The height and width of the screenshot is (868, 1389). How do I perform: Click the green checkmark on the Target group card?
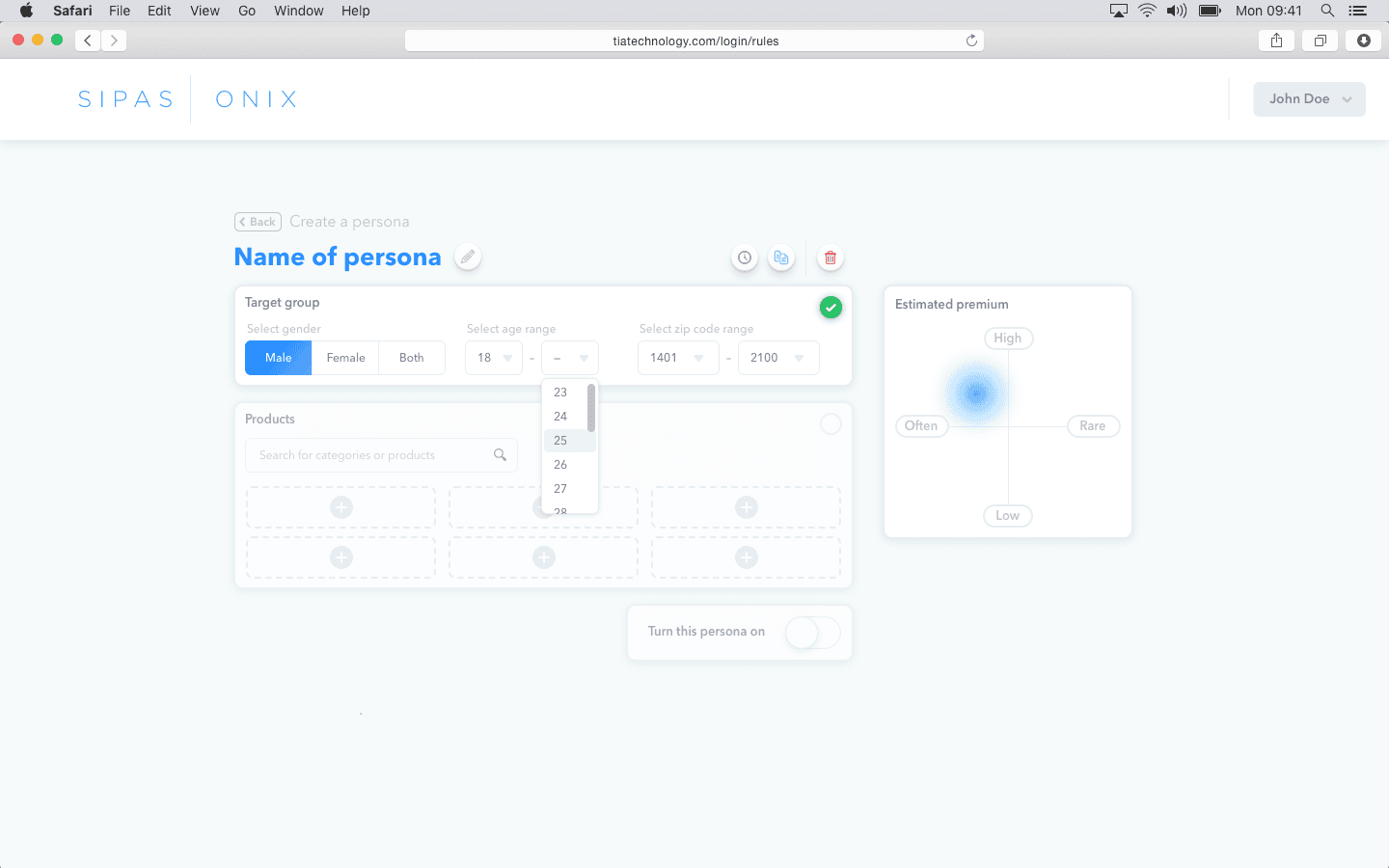pos(831,307)
